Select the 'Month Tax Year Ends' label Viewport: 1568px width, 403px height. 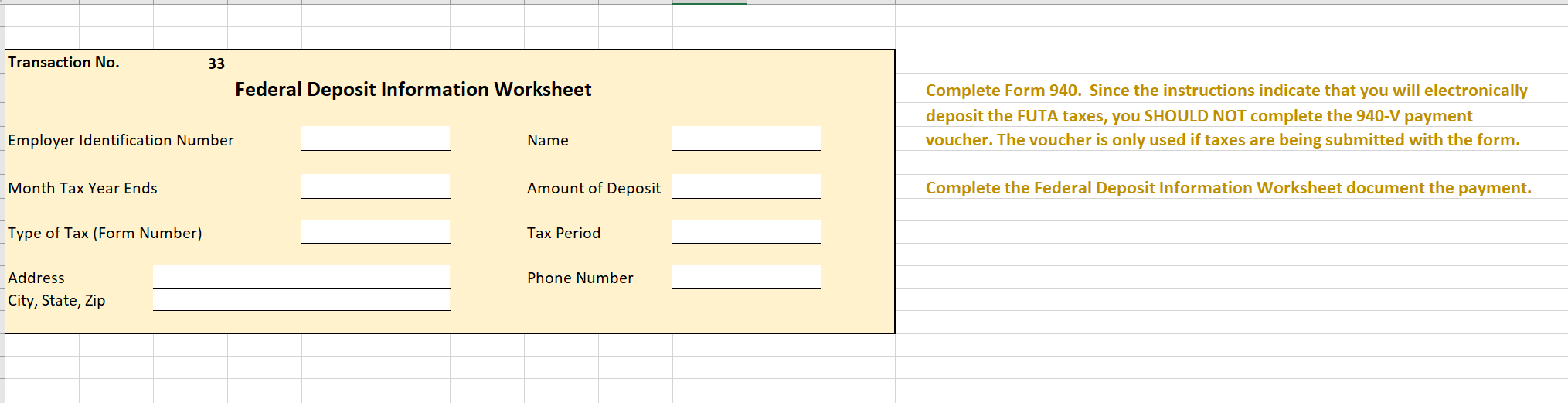[83, 188]
